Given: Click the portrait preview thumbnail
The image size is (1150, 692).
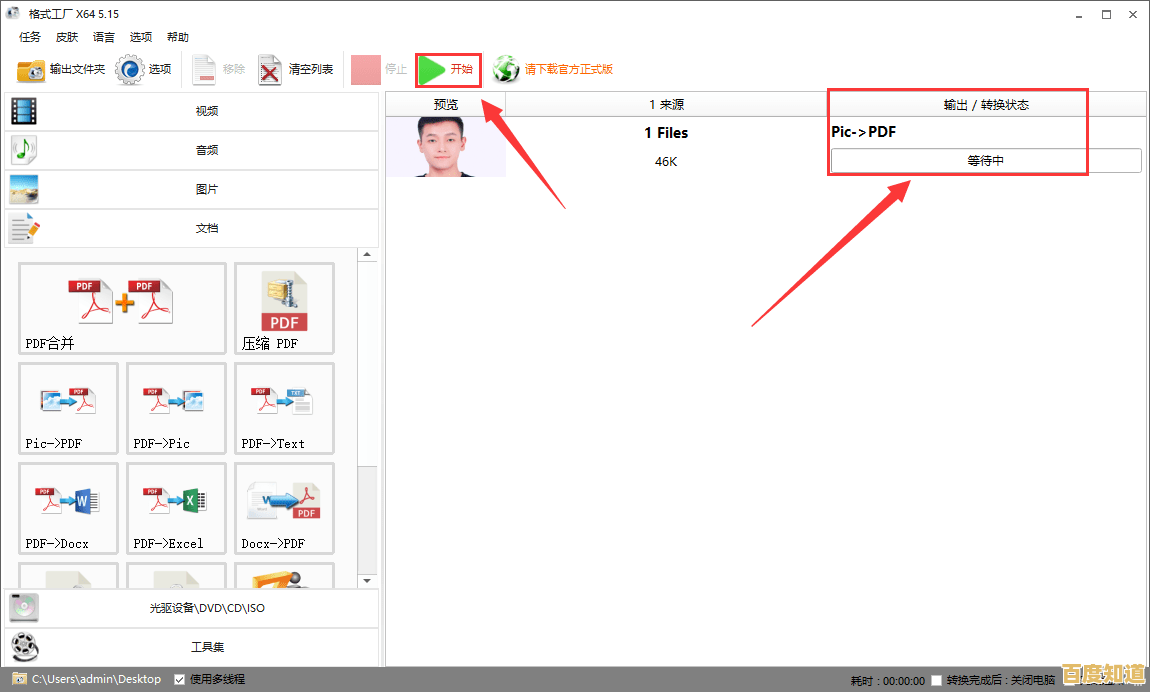Looking at the screenshot, I should [x=446, y=145].
